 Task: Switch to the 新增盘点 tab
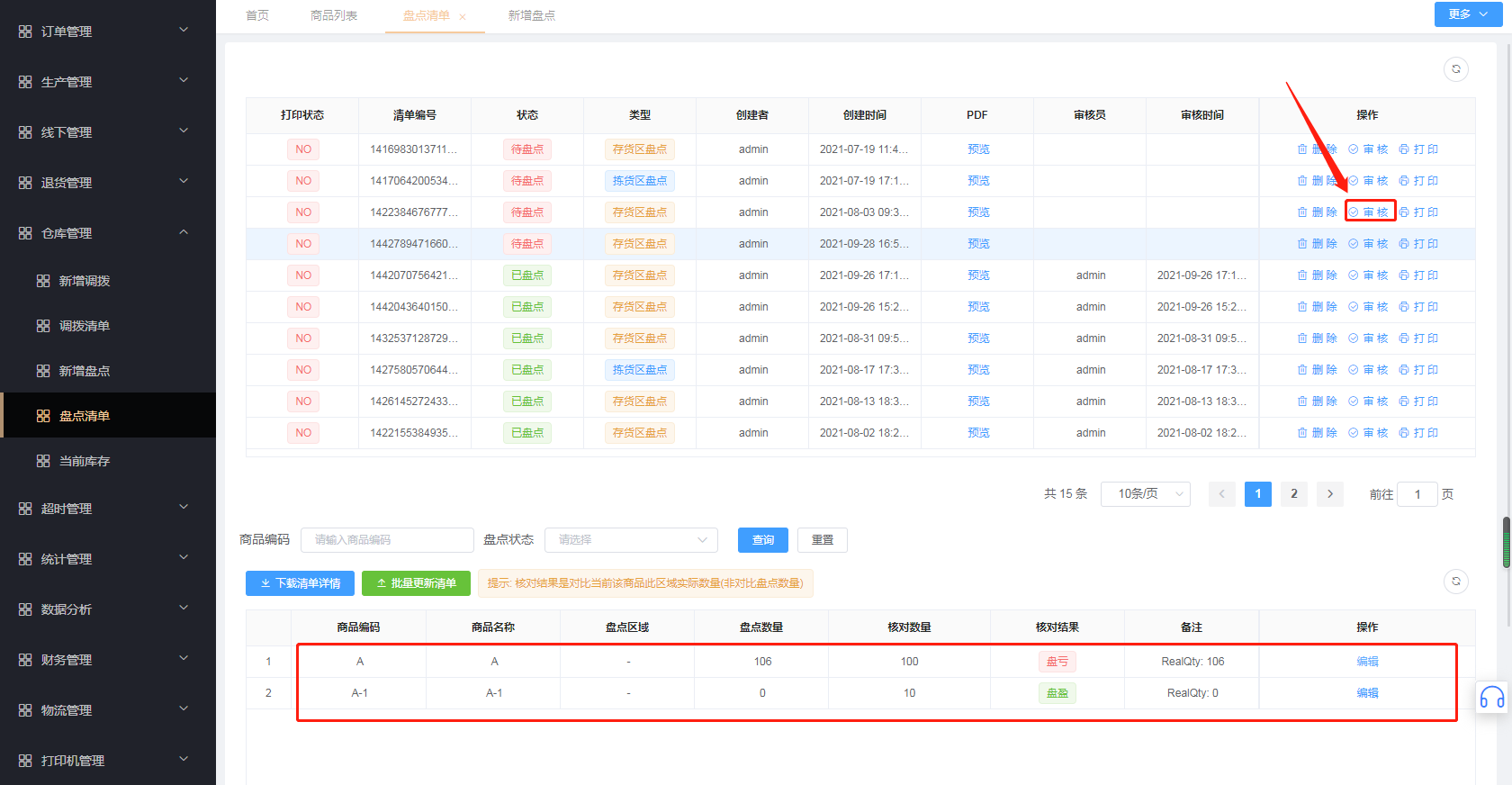pyautogui.click(x=531, y=16)
